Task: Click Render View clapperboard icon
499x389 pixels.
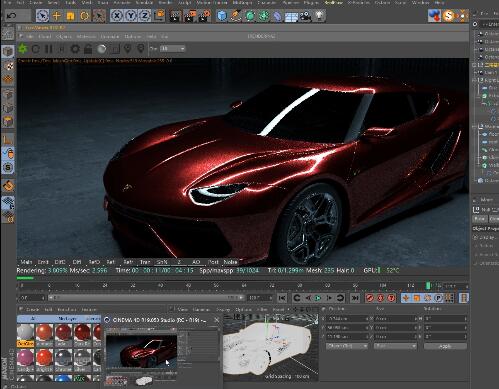Action: [175, 16]
